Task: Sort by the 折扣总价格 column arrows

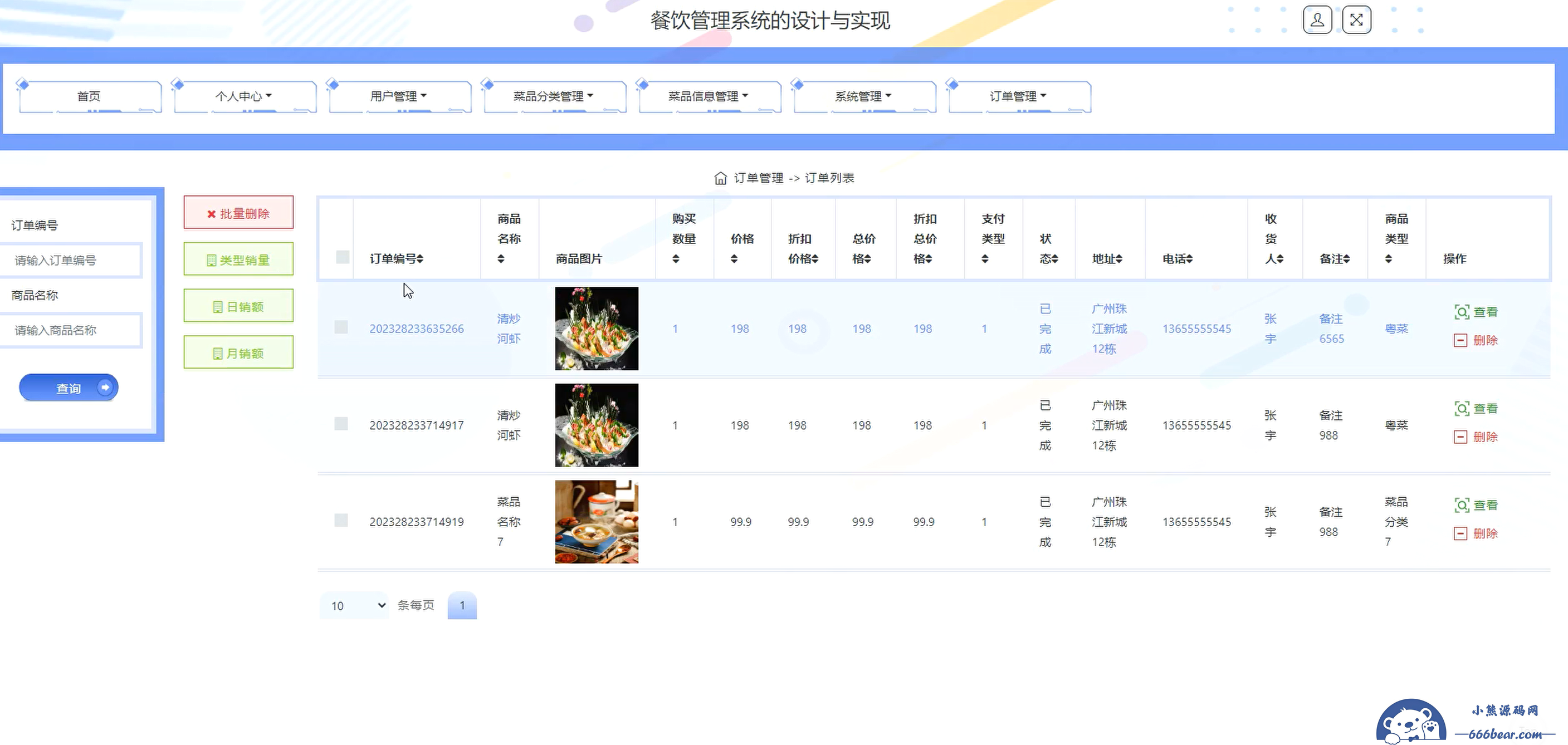Action: pos(929,259)
